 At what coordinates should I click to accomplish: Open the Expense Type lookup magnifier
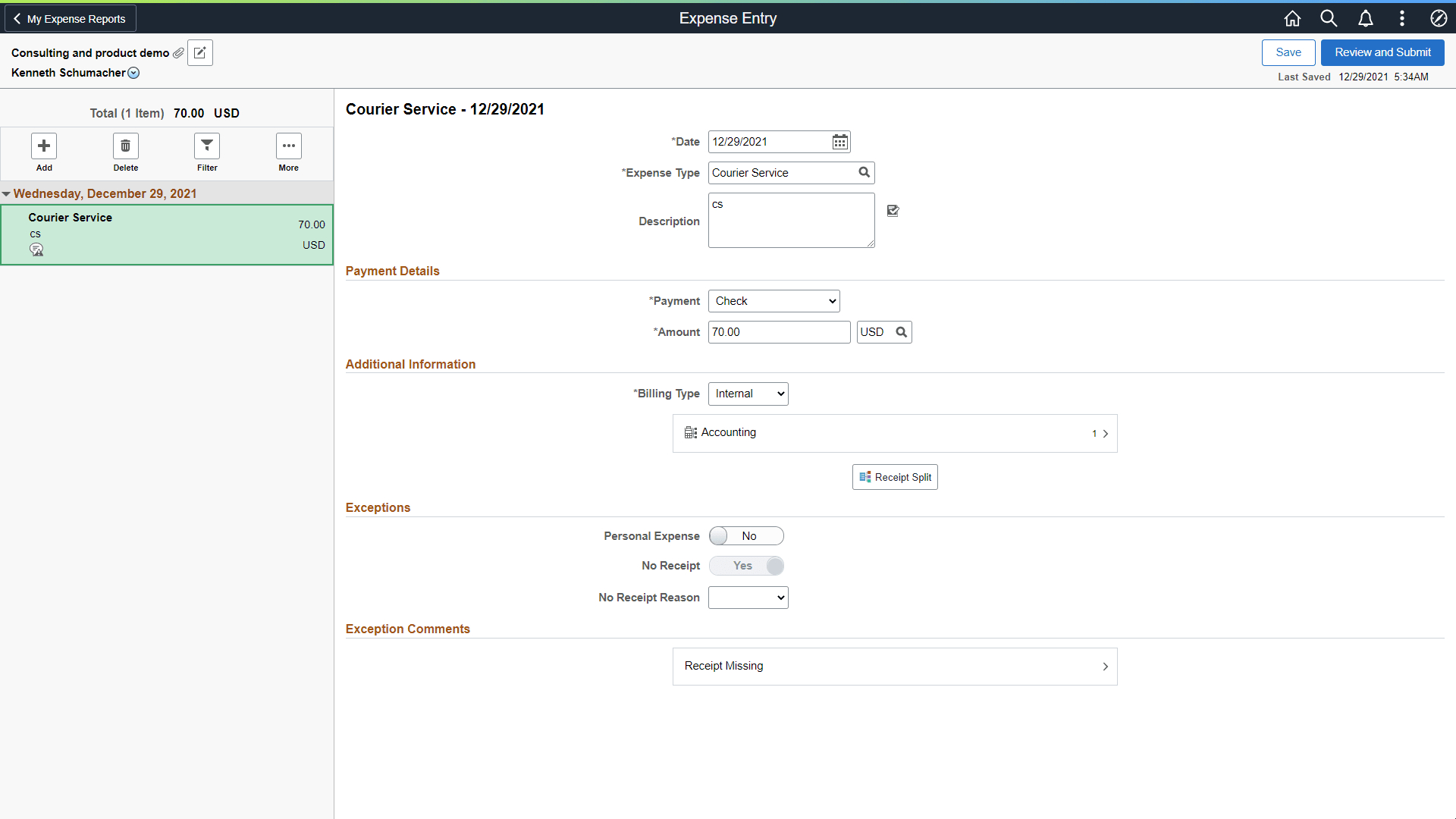coord(864,173)
